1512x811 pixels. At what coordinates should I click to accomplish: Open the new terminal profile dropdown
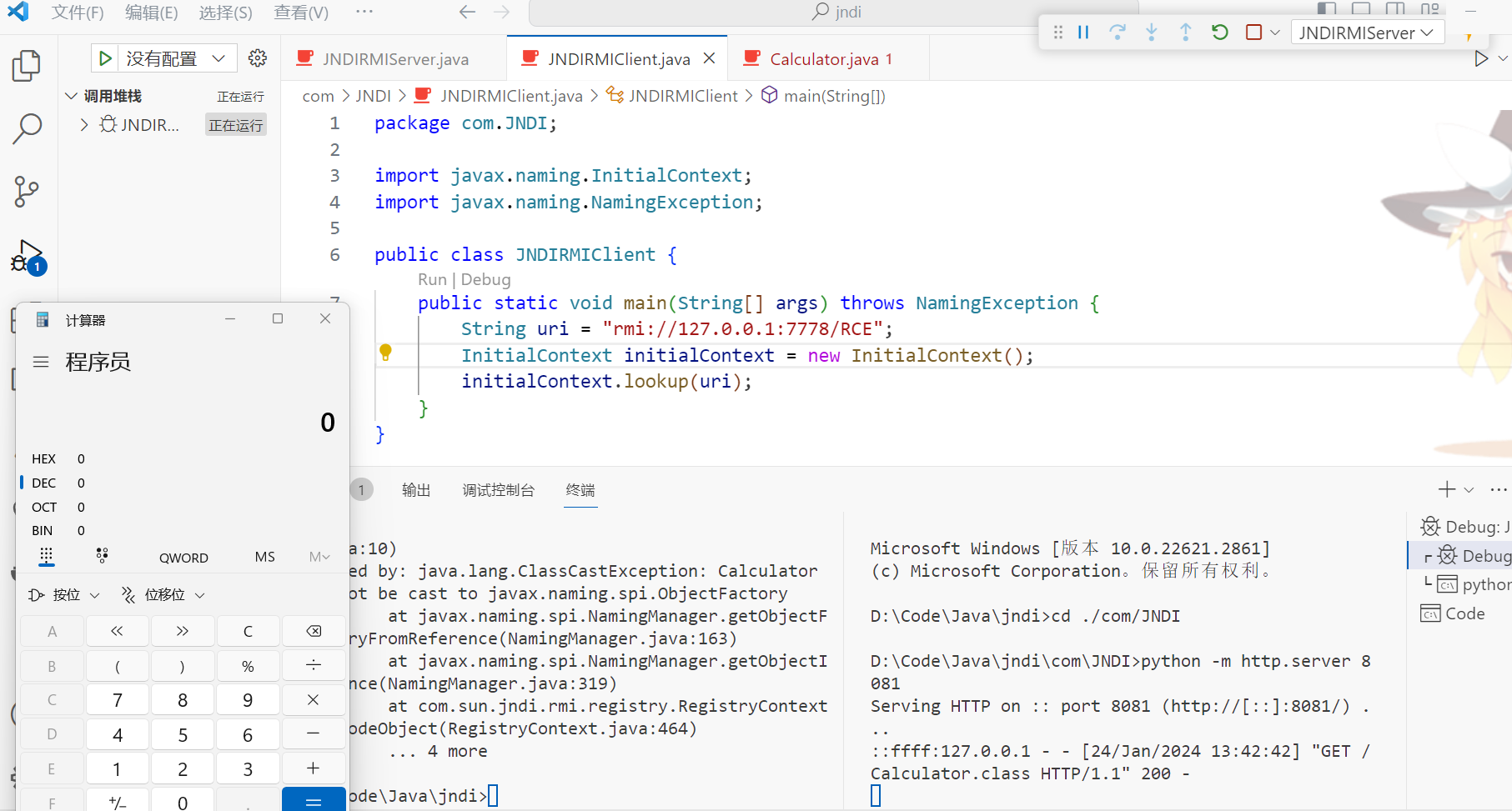coord(1469,489)
